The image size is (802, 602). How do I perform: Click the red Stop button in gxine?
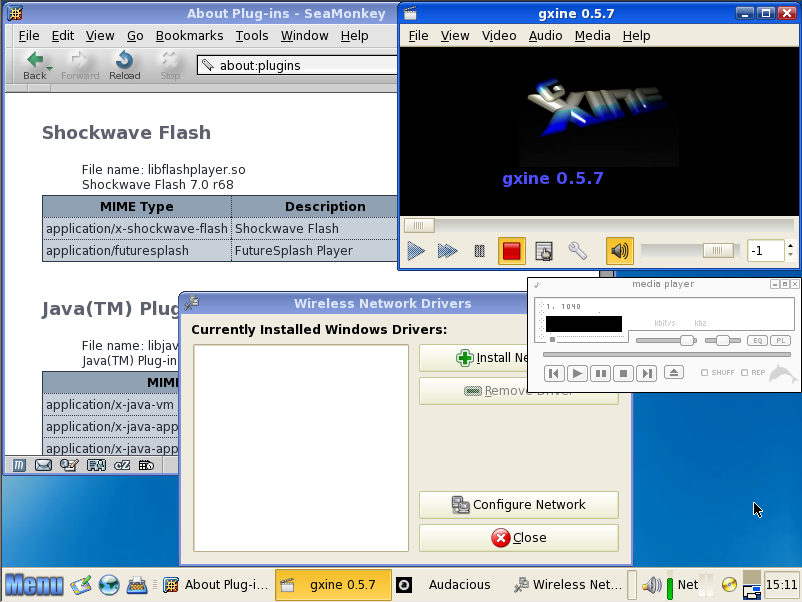click(511, 251)
